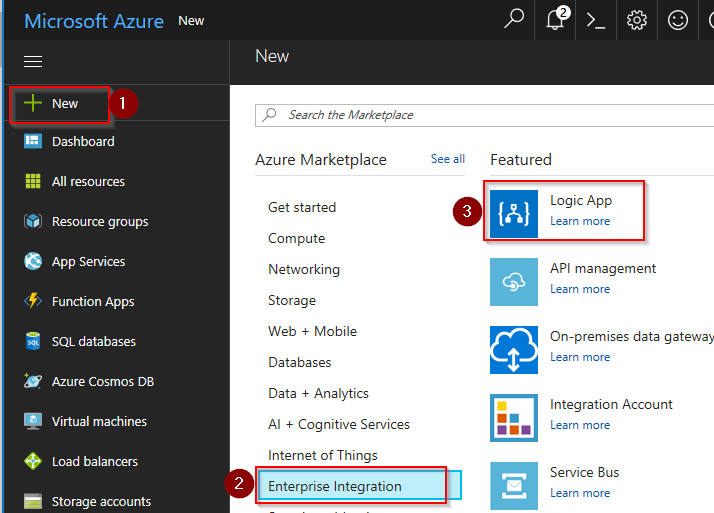The height and width of the screenshot is (513, 714).
Task: Click the On-premises data gateway icon
Action: coord(514,350)
